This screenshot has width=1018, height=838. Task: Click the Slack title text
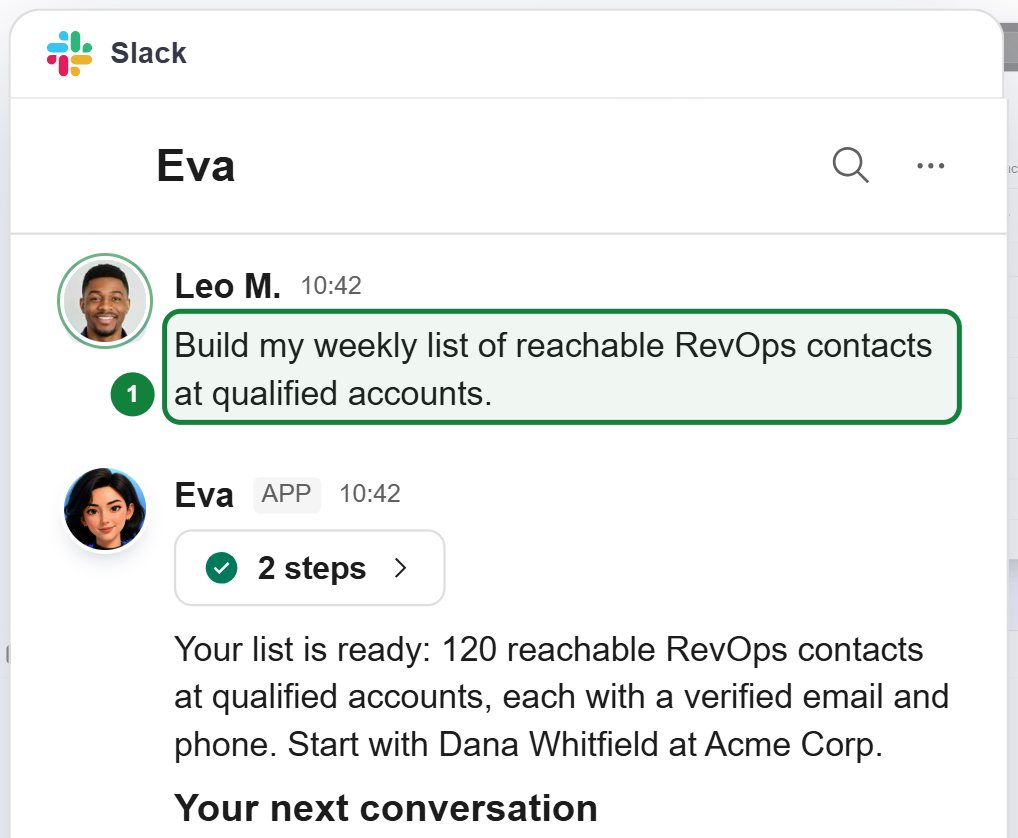[149, 53]
